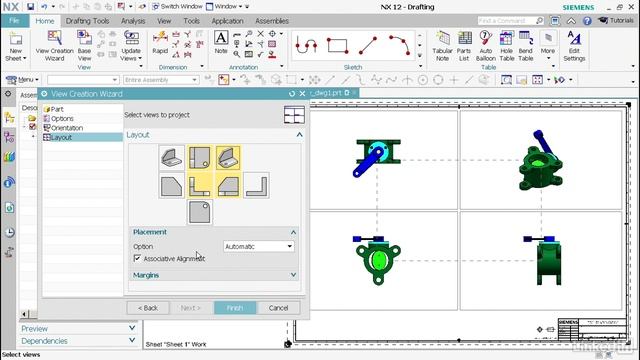Image resolution: width=640 pixels, height=360 pixels.
Task: Expand the Margins section
Action: [x=293, y=275]
